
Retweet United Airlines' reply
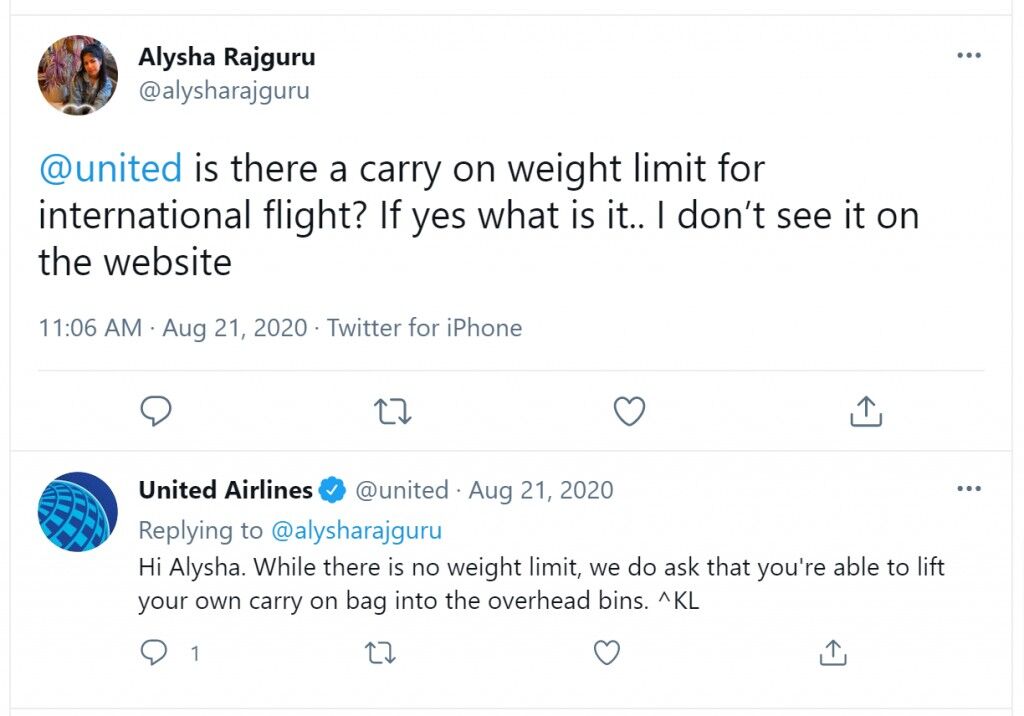pyautogui.click(x=380, y=653)
